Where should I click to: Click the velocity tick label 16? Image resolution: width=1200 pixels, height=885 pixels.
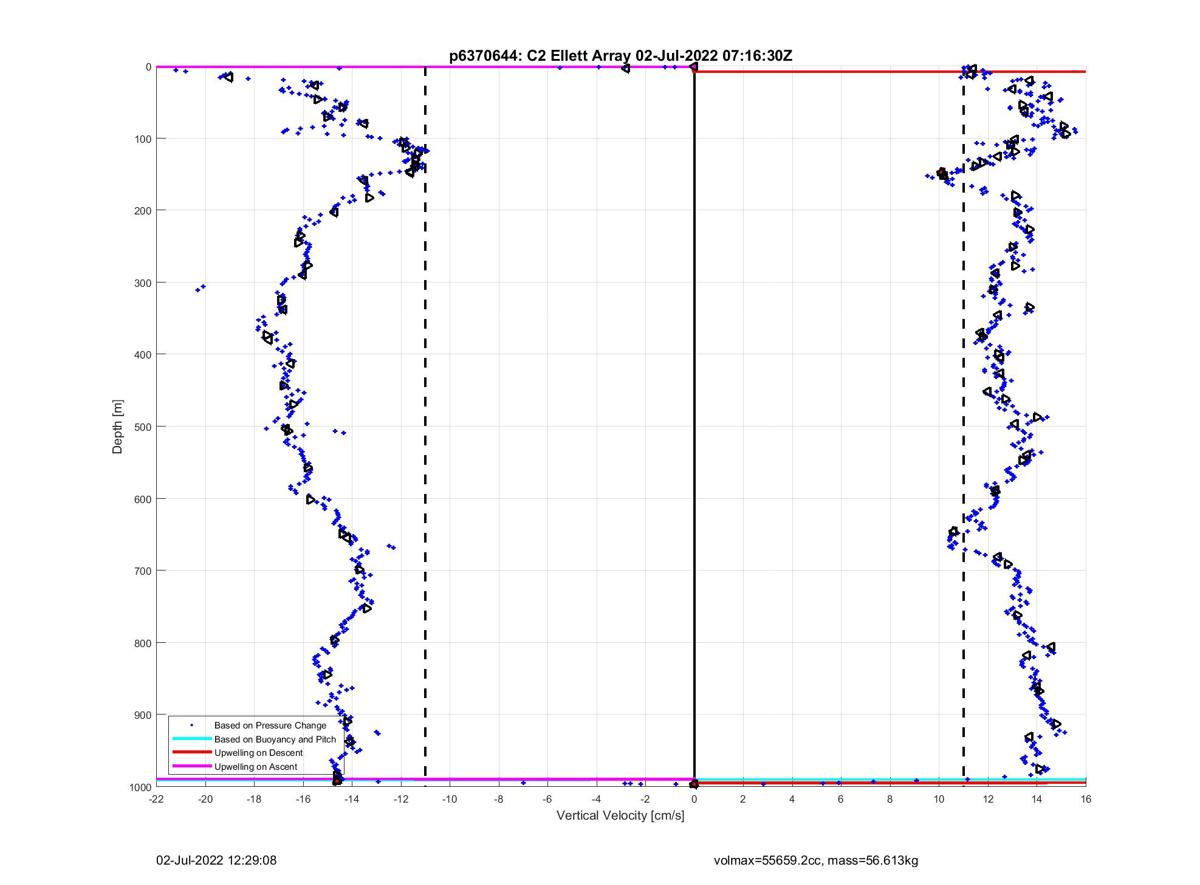[x=1086, y=800]
